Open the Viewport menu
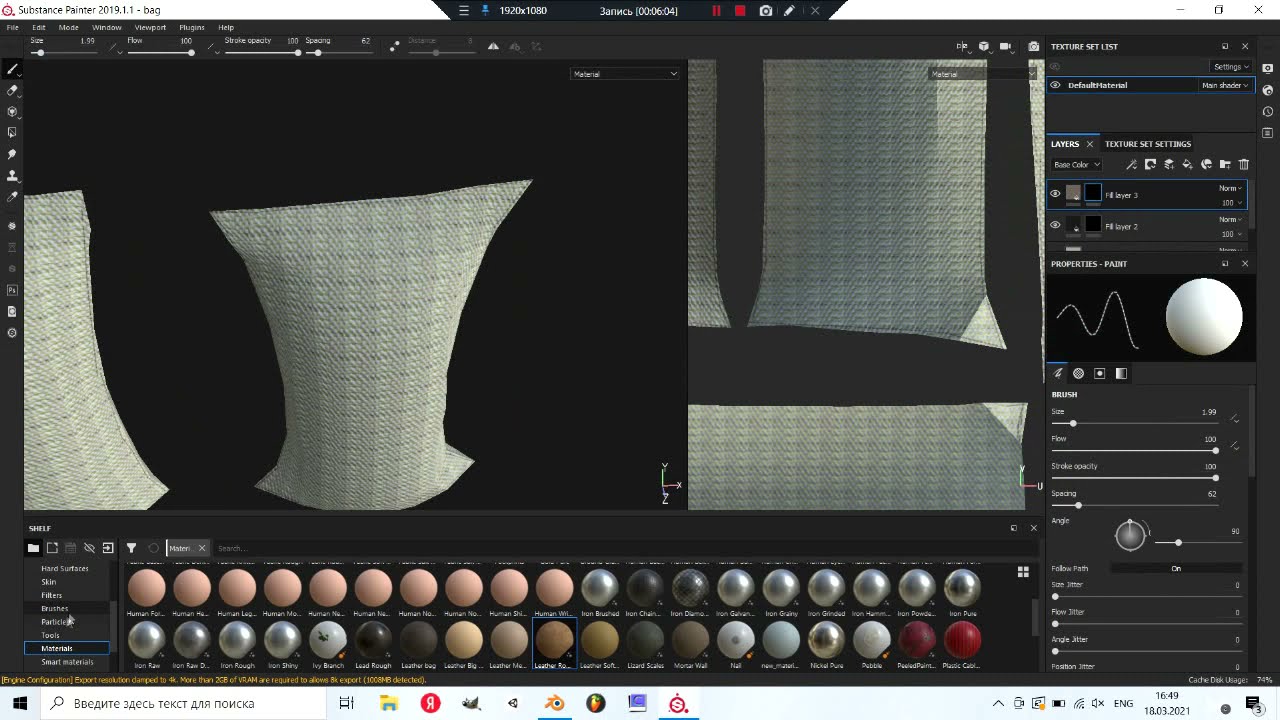Image resolution: width=1280 pixels, height=720 pixels. (x=151, y=27)
